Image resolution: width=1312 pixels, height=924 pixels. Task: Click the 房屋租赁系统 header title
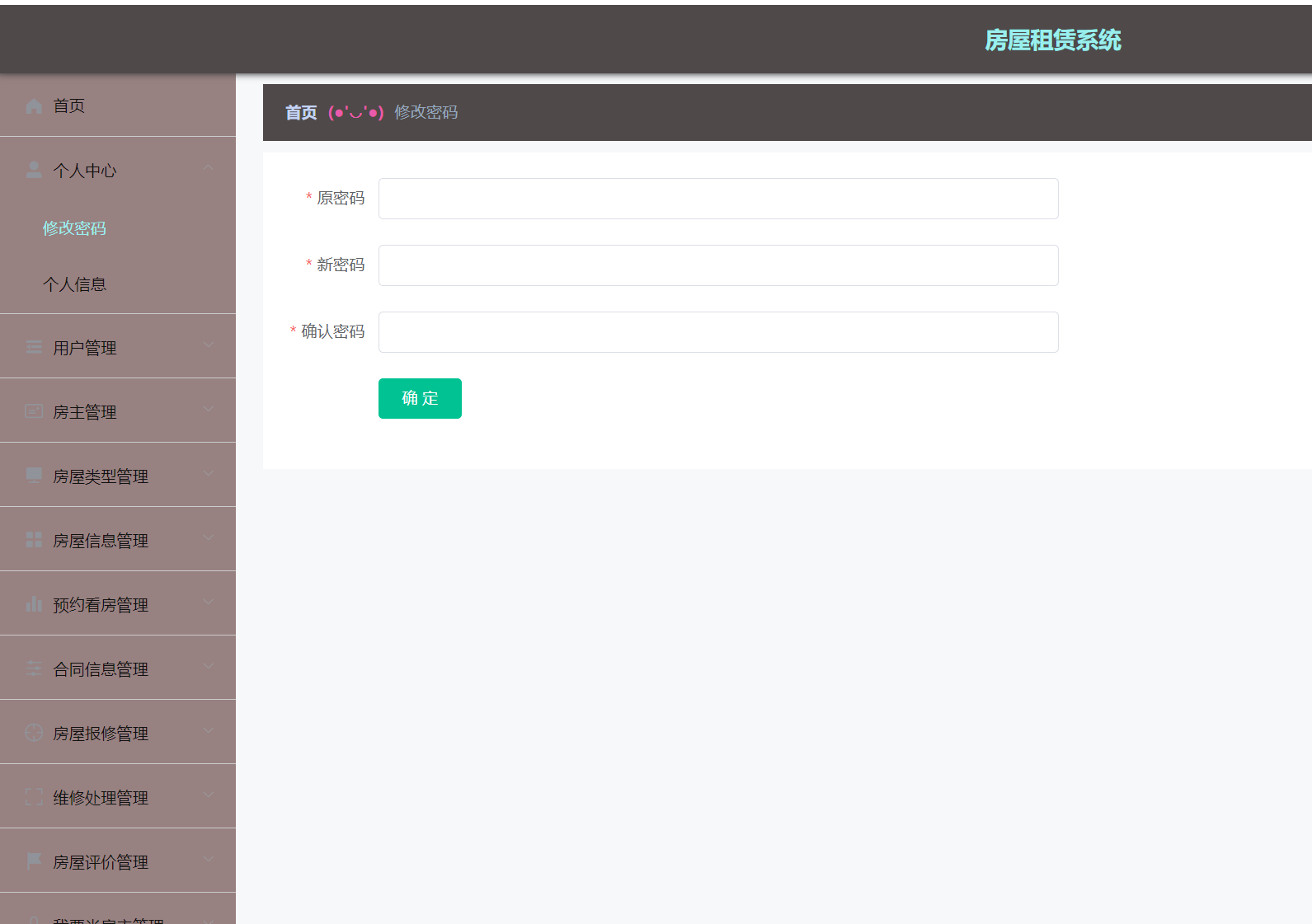point(1053,40)
